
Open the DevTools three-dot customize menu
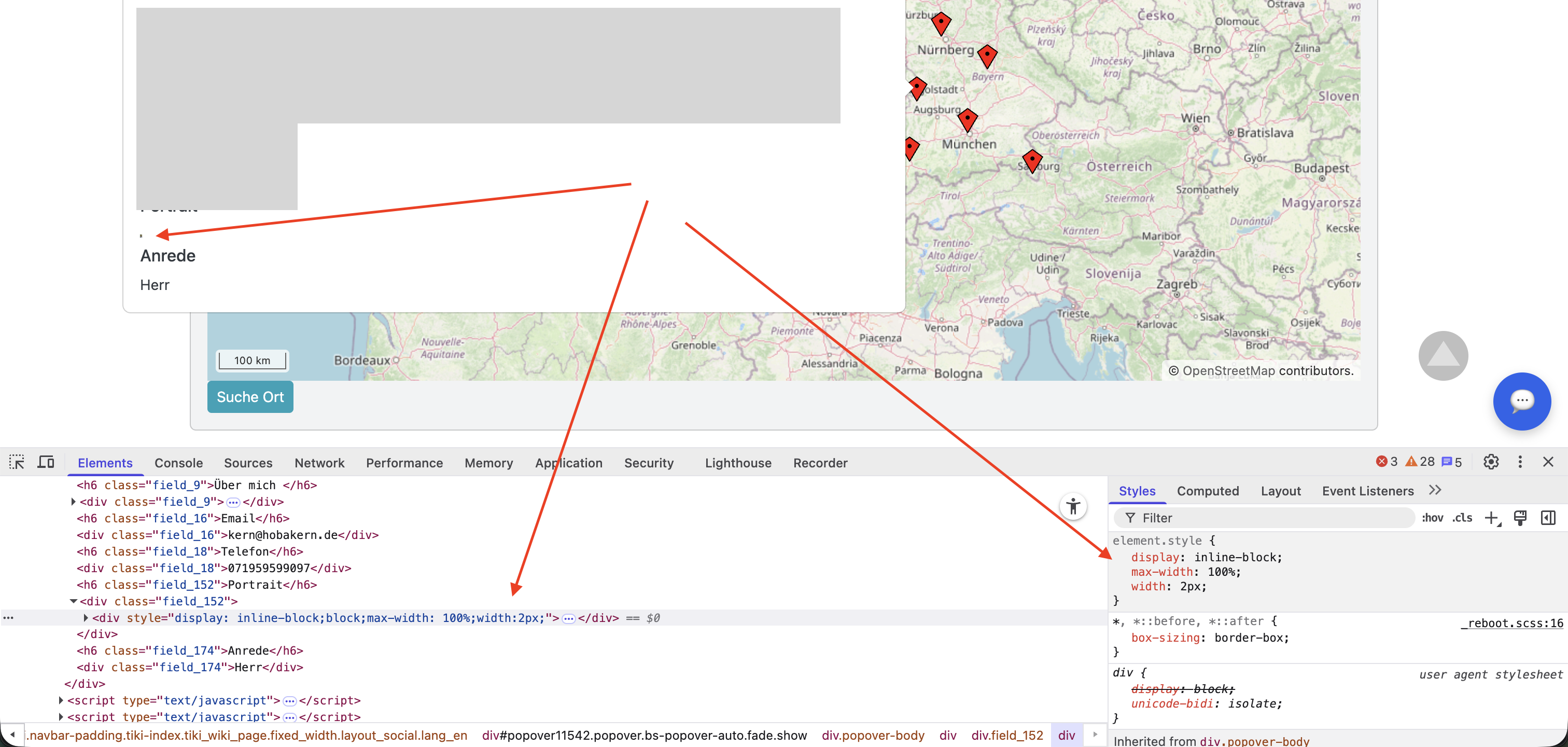1520,462
